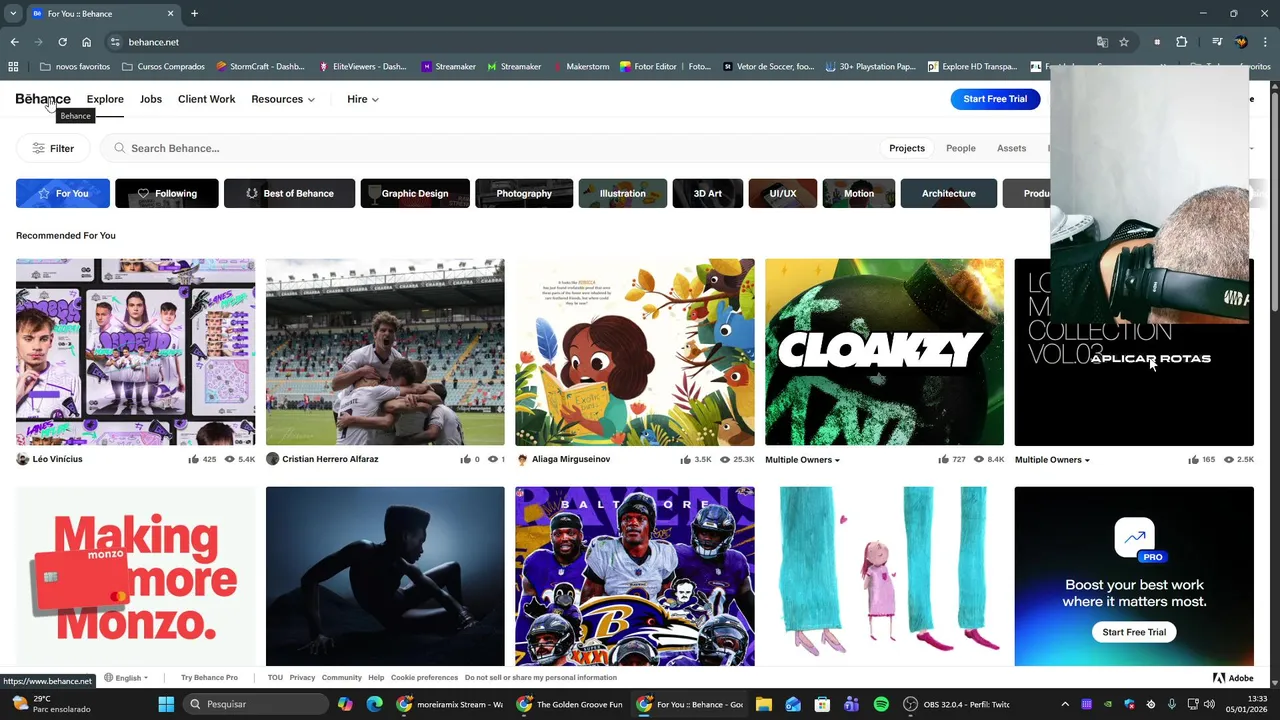
Task: Click Aliaga Mirguseinov avatar icon
Action: click(522, 459)
